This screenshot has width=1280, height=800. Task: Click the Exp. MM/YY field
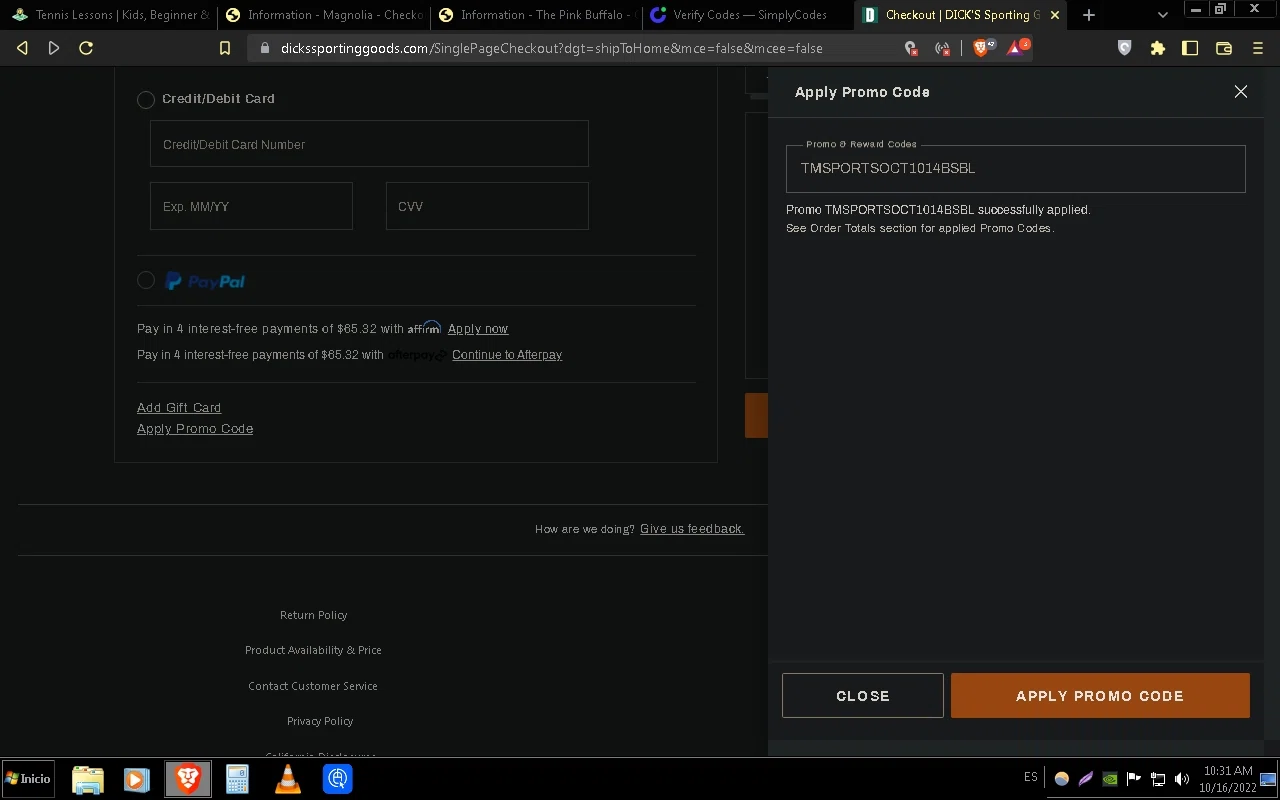251,206
